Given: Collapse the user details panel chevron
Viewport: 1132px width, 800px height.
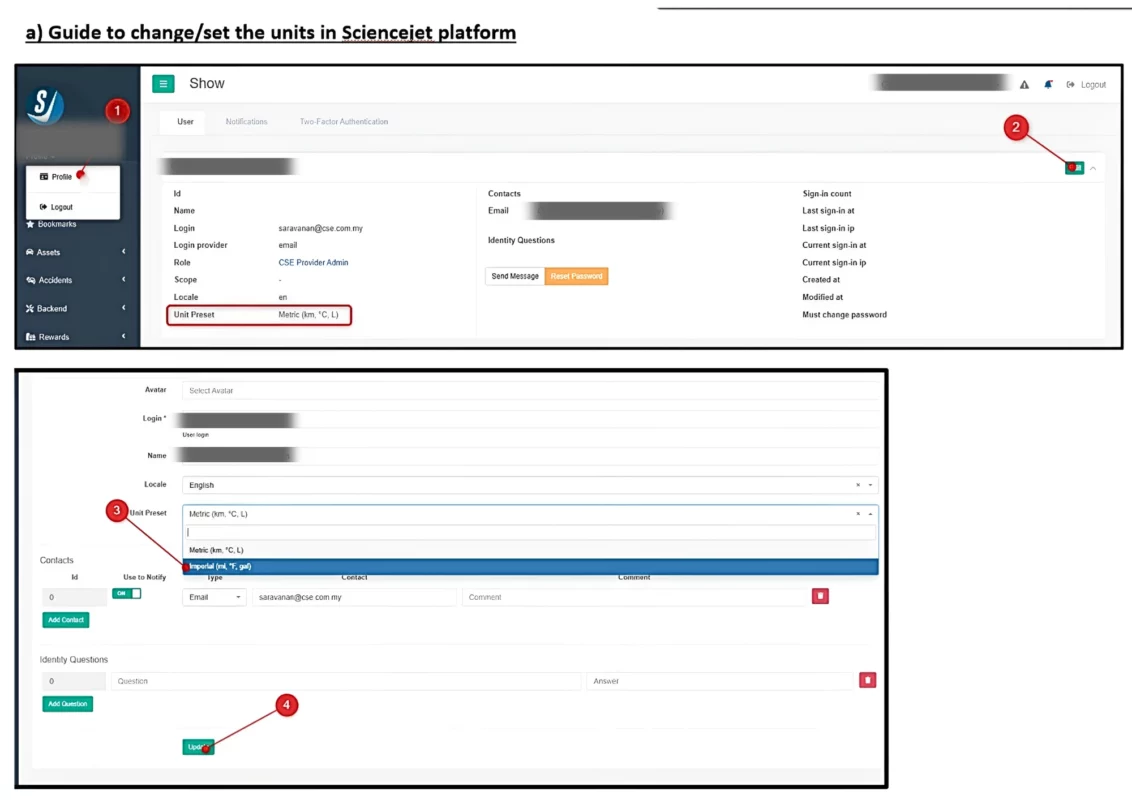Looking at the screenshot, I should [x=1093, y=168].
